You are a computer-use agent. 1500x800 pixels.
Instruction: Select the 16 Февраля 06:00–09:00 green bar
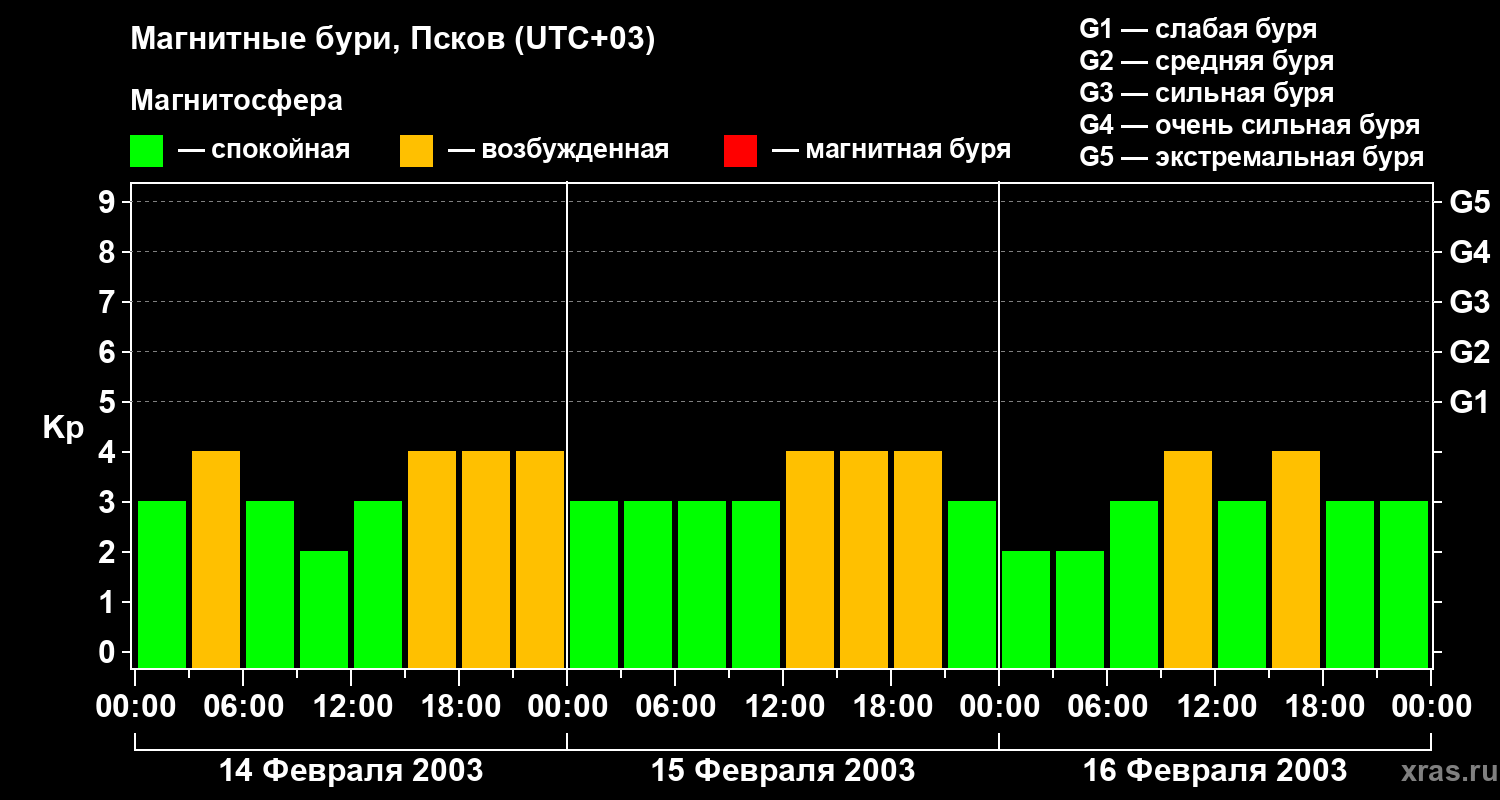coord(1134,584)
